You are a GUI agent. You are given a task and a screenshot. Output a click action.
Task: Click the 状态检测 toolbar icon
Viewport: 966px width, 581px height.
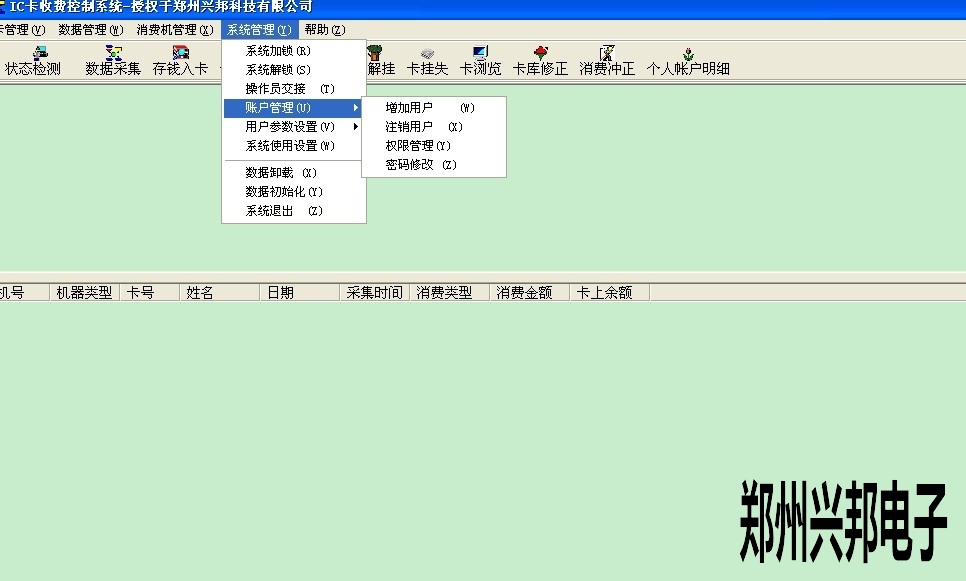pyautogui.click(x=33, y=61)
